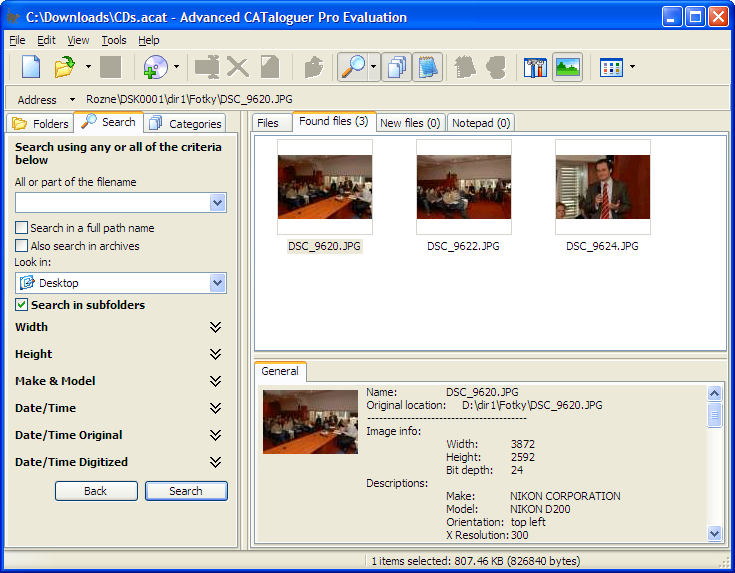This screenshot has height=573, width=735.
Task: Select the Search panel tab
Action: (x=109, y=122)
